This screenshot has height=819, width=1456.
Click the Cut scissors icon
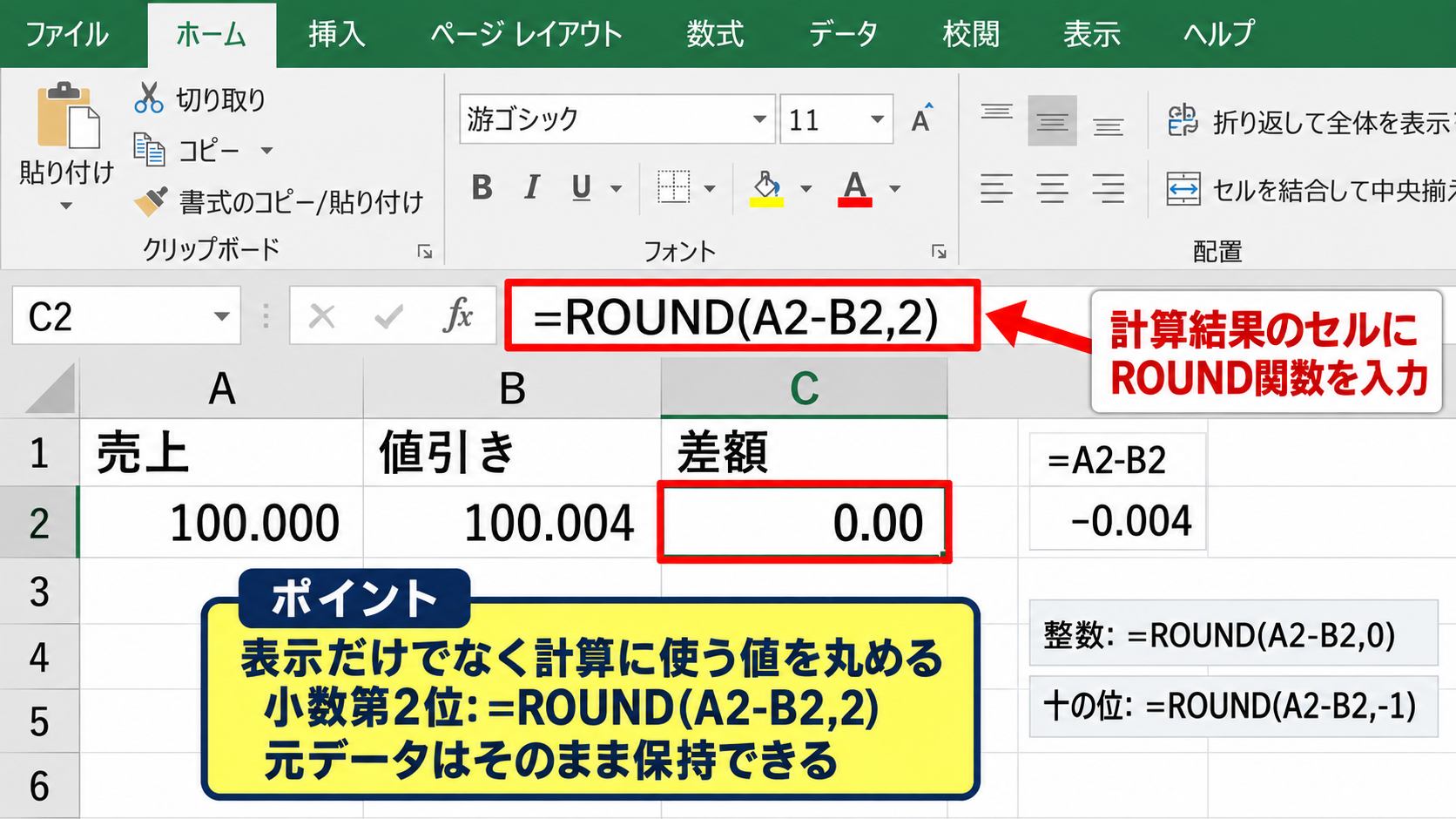pos(149,98)
